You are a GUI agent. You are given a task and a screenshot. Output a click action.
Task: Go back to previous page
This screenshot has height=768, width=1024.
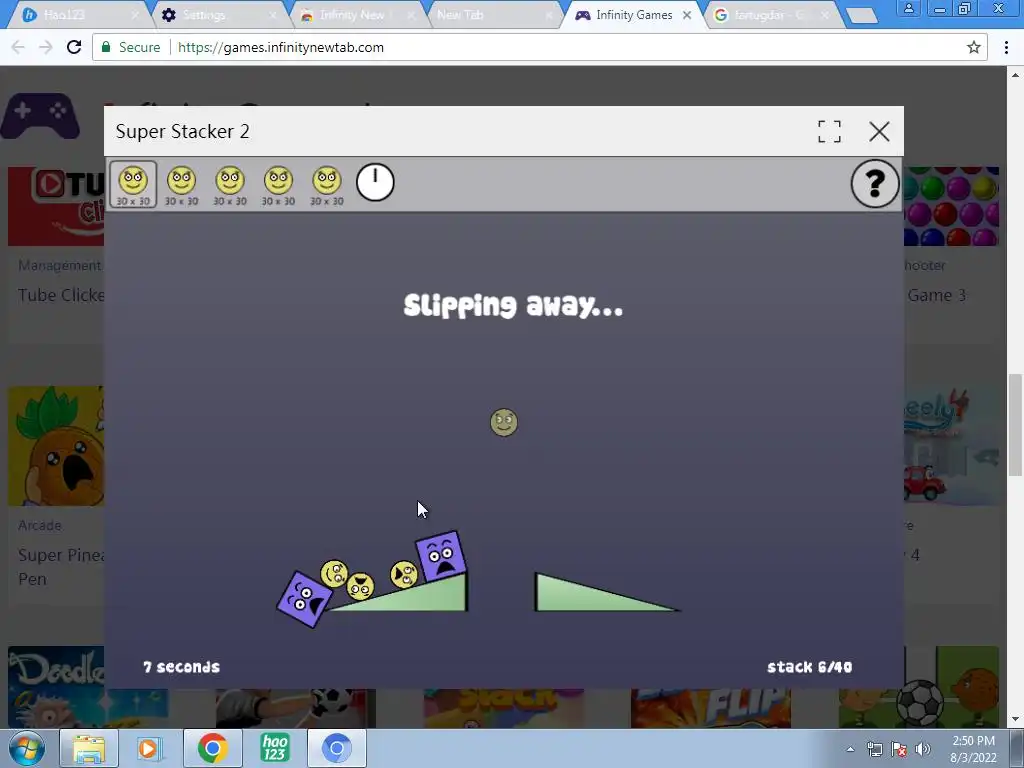[18, 47]
